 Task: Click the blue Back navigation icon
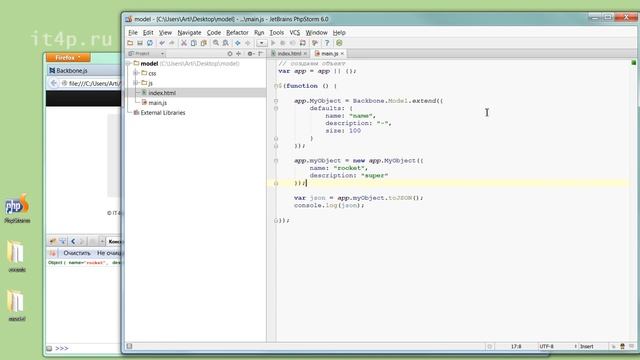238,43
